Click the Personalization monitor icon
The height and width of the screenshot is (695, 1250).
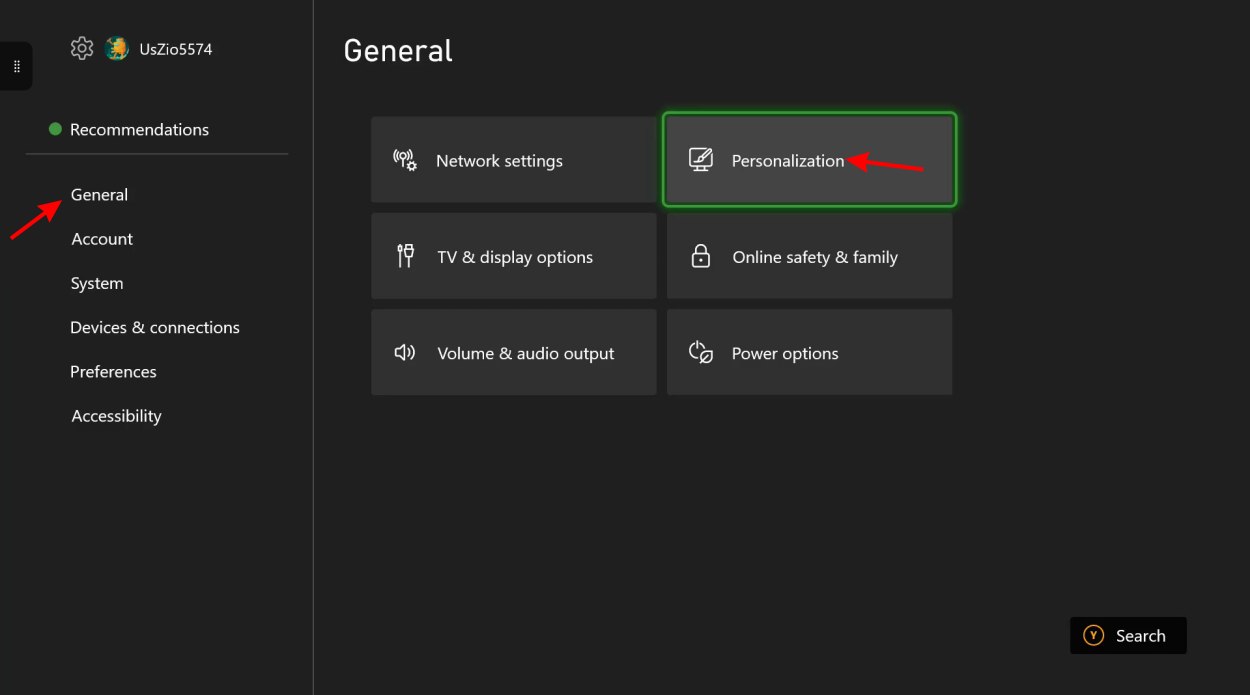[701, 160]
